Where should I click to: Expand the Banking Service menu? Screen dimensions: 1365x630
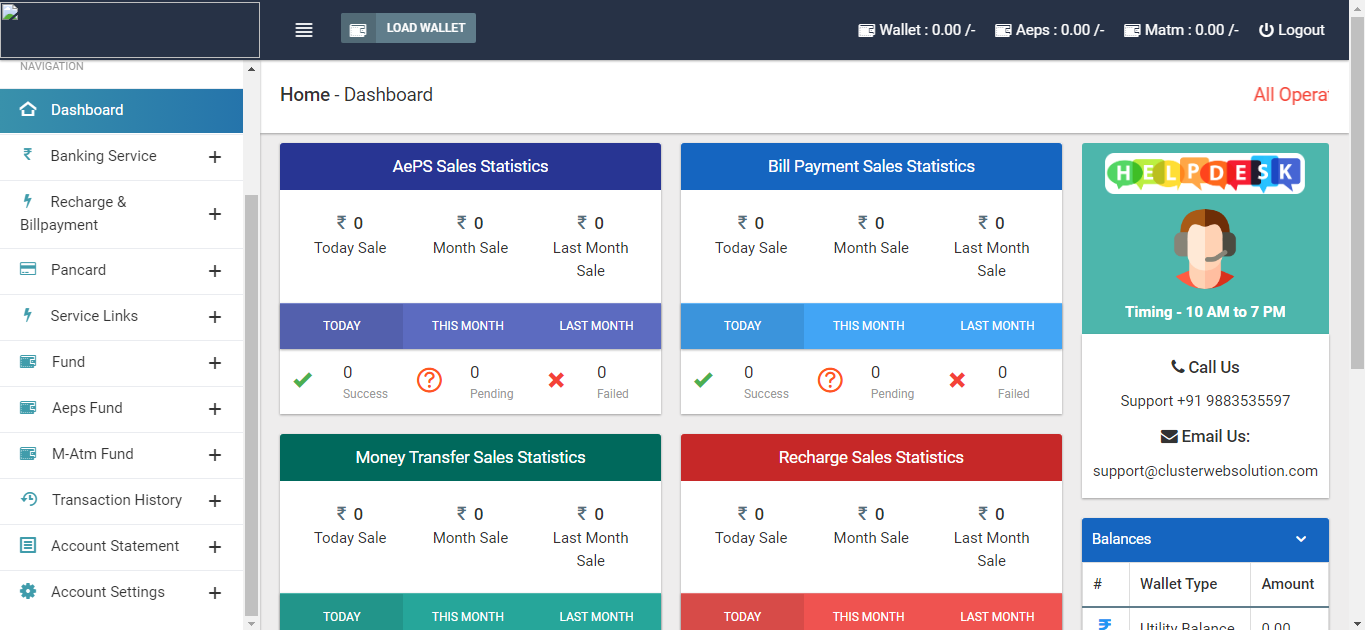[214, 157]
